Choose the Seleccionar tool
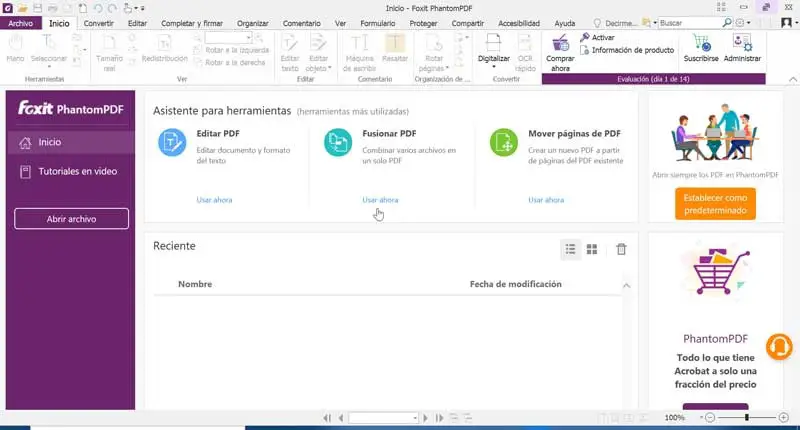The width and height of the screenshot is (800, 430). [x=48, y=50]
